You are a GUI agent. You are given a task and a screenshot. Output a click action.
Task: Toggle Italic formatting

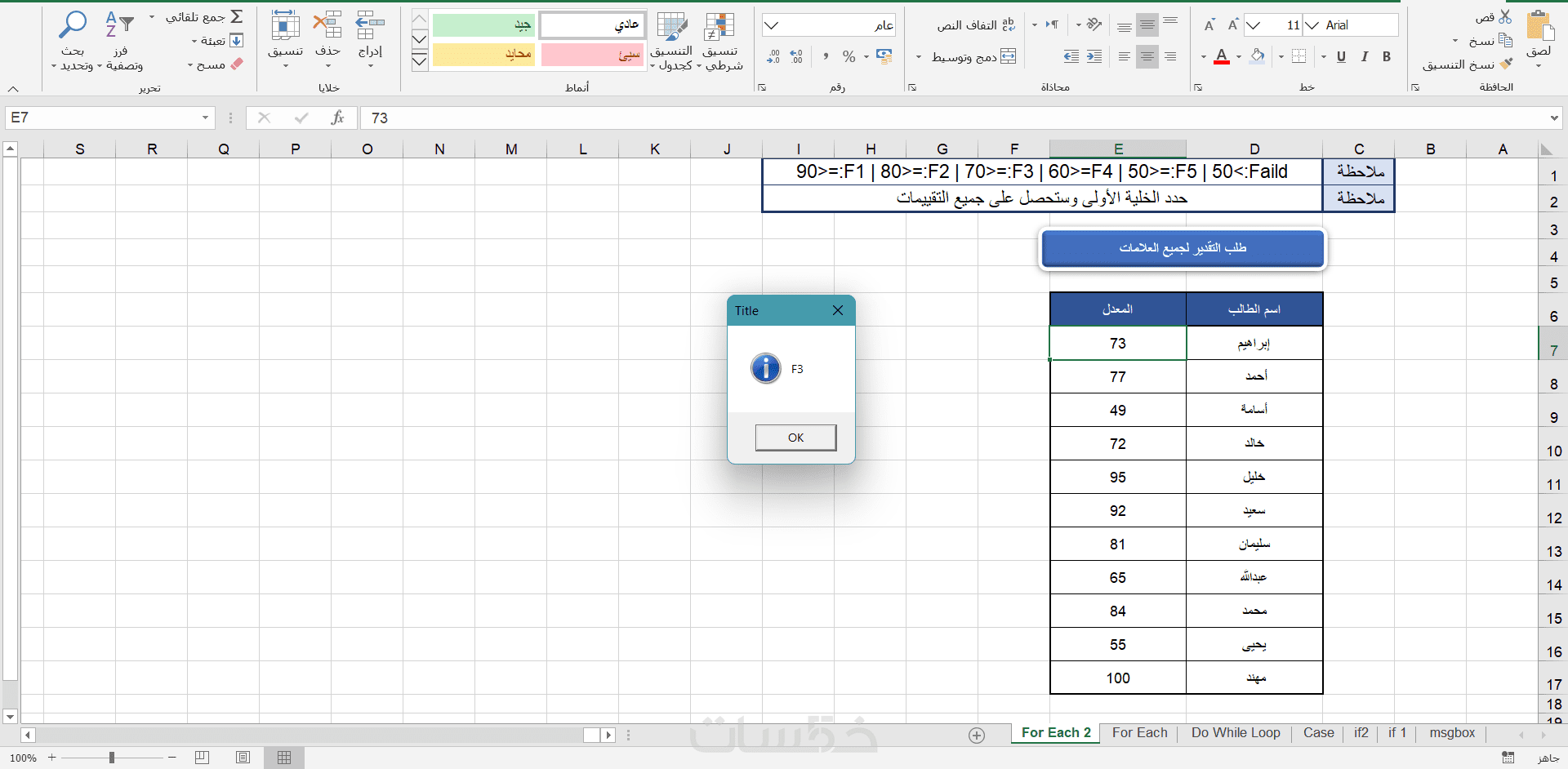coord(1364,56)
